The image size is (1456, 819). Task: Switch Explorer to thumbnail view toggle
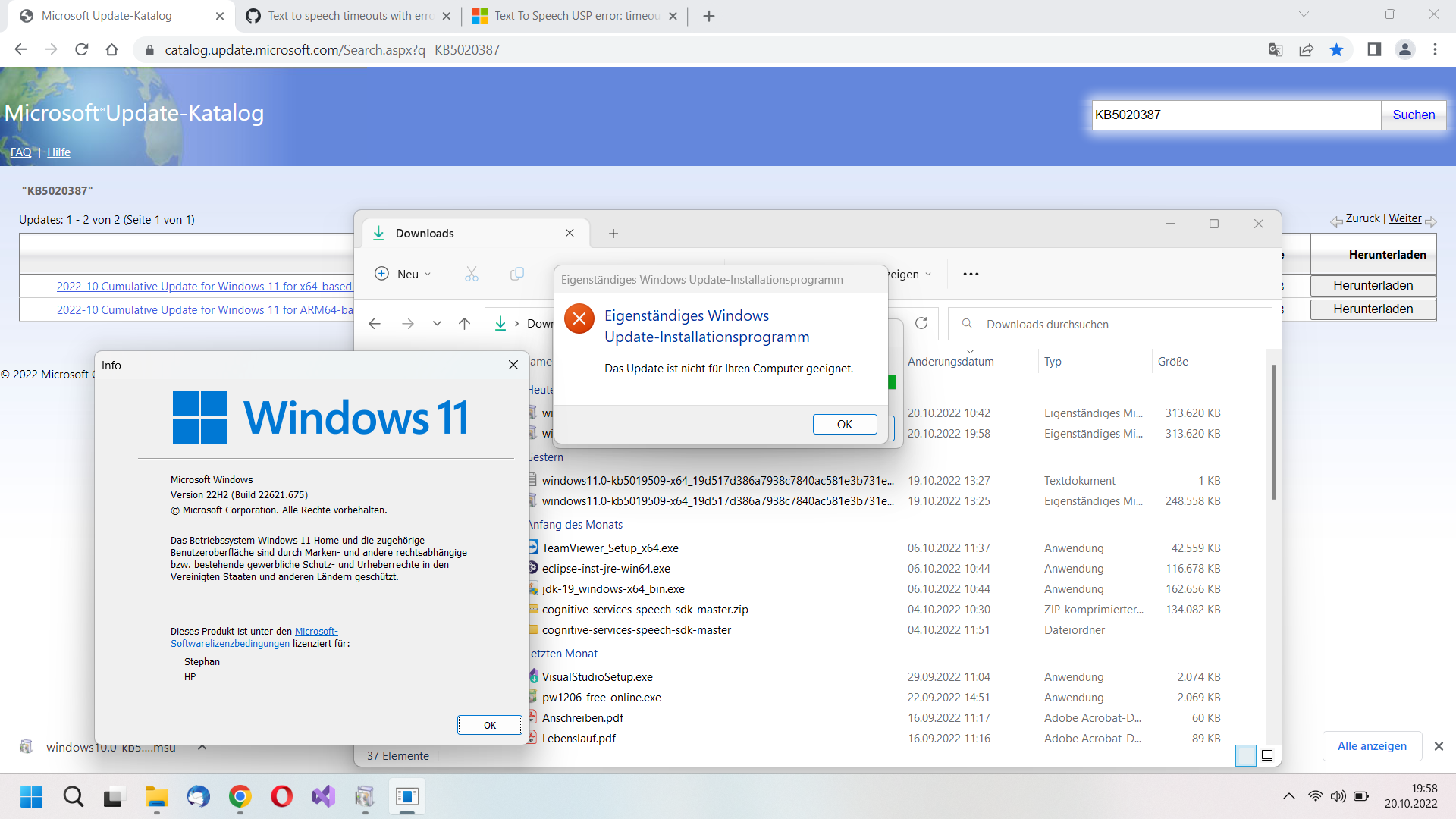pyautogui.click(x=1266, y=755)
